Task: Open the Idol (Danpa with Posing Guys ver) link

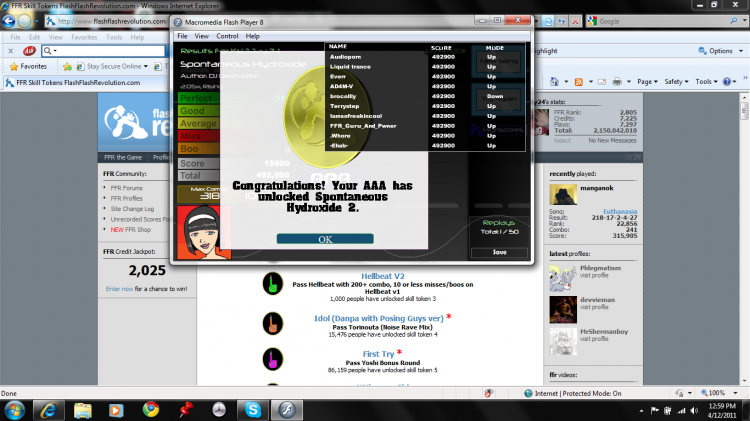Action: [378, 318]
